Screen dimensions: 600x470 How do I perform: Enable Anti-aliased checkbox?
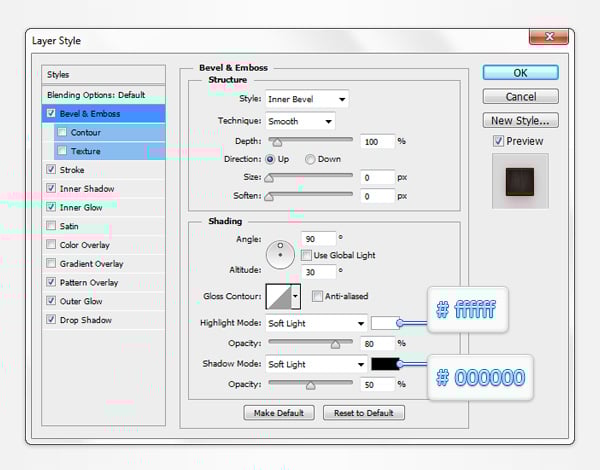tap(317, 296)
